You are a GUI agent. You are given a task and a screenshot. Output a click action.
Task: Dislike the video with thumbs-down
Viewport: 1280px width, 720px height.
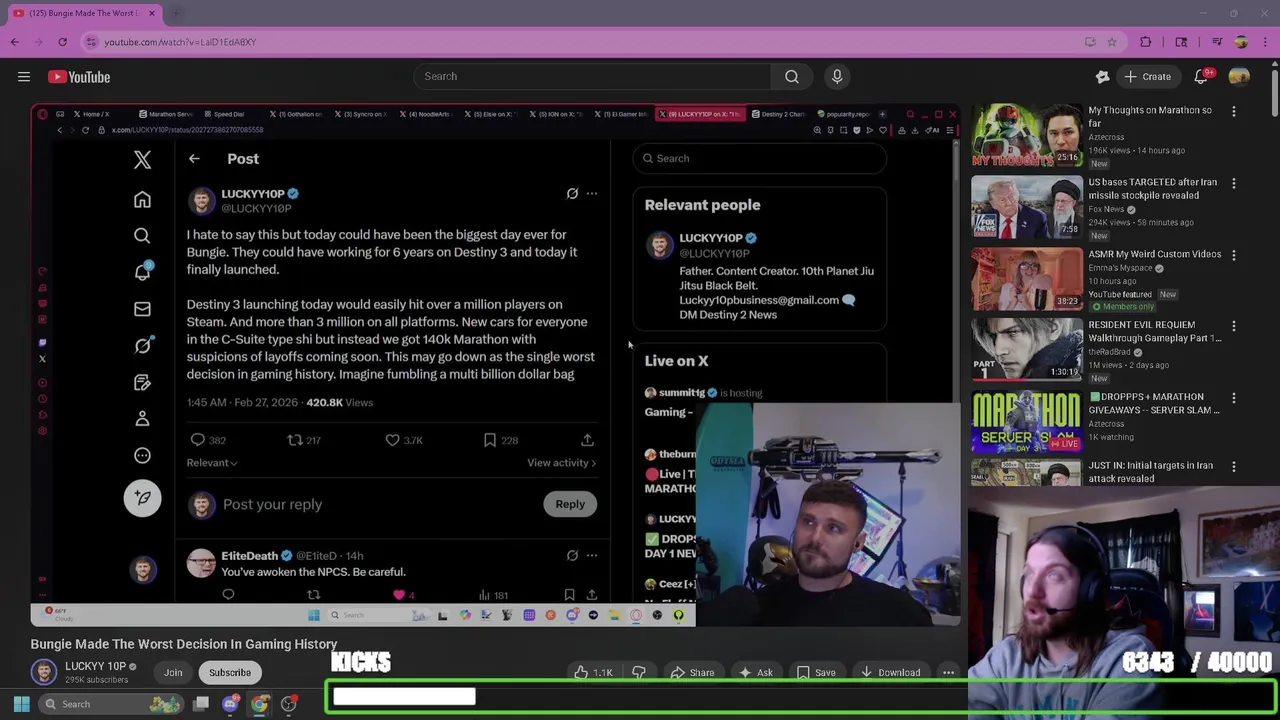tap(638, 673)
